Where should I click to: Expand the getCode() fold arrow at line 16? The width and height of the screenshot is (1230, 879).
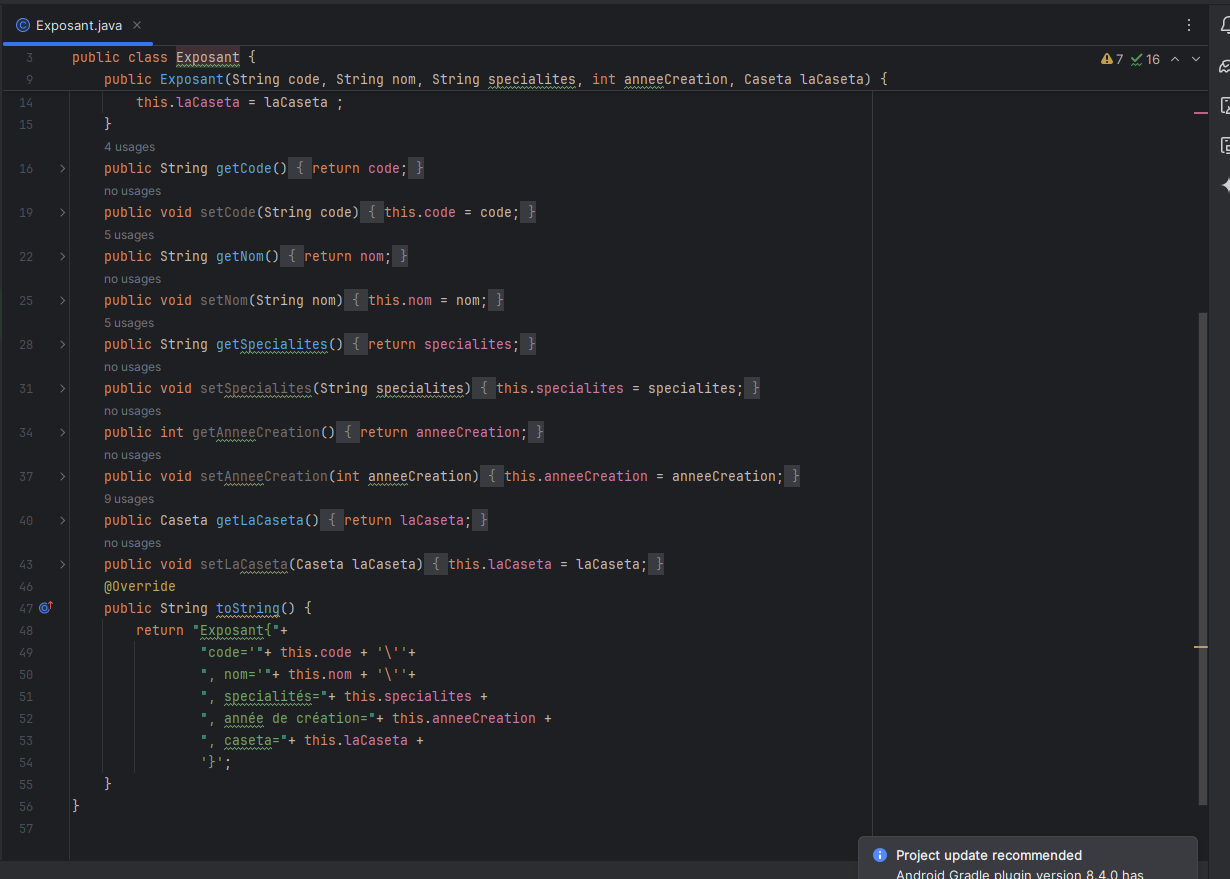[62, 169]
